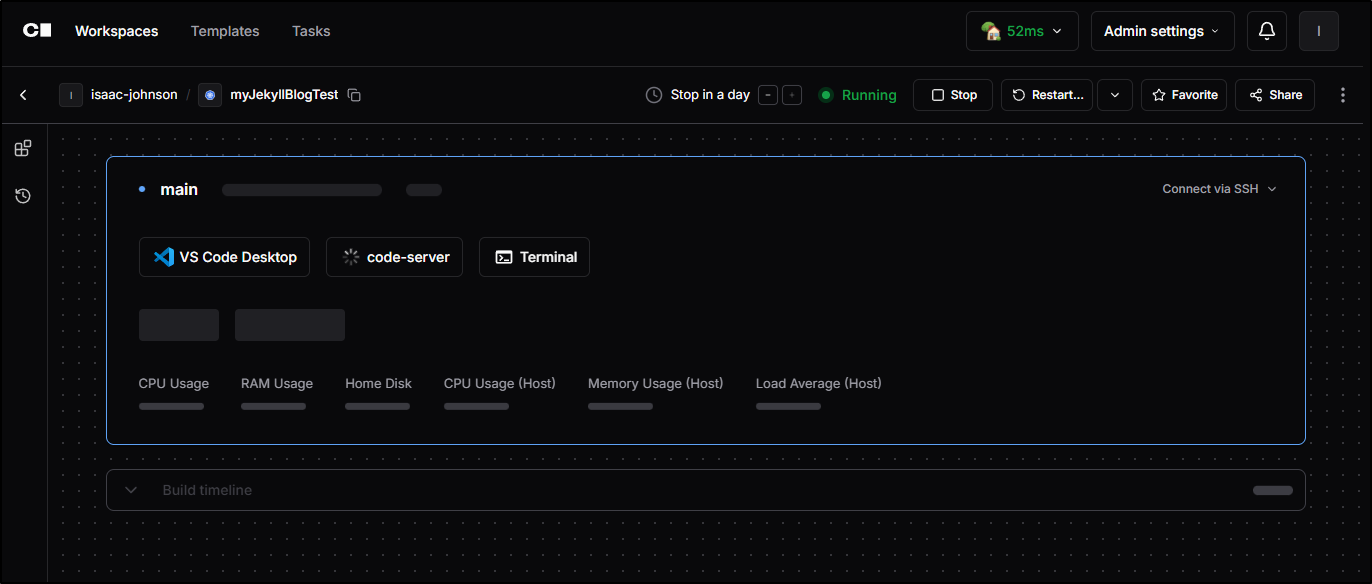Click the back arrow icon
This screenshot has height=584, width=1372.
click(23, 95)
